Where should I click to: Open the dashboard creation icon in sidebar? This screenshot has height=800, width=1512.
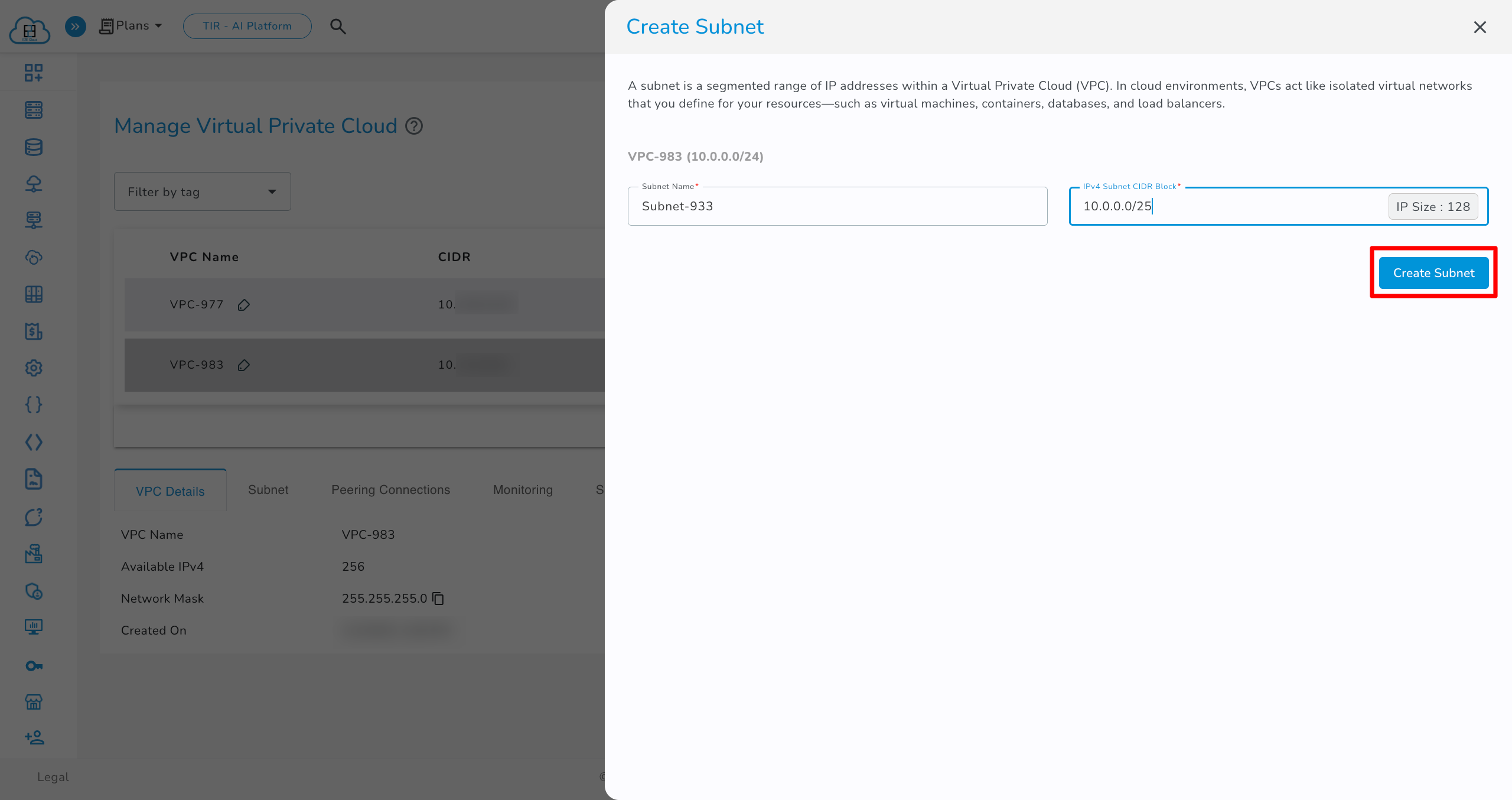coord(34,72)
